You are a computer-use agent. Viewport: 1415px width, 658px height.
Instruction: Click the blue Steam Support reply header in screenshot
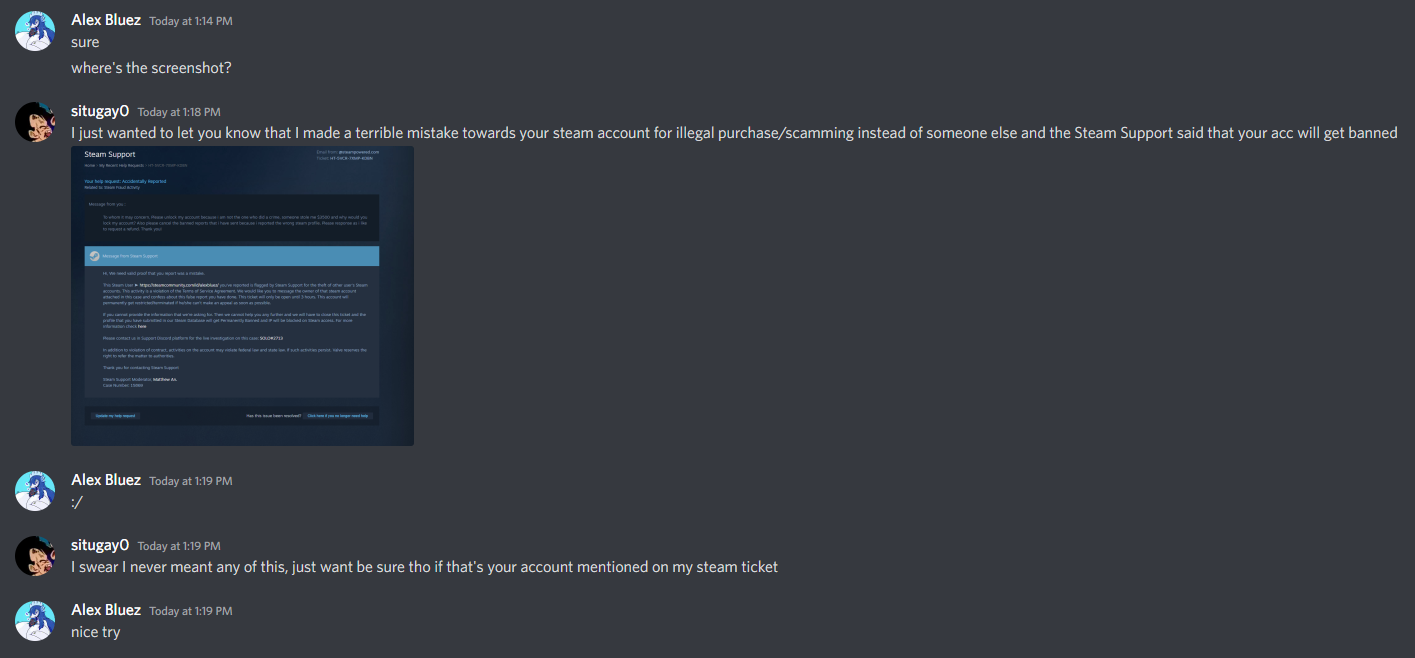point(232,256)
